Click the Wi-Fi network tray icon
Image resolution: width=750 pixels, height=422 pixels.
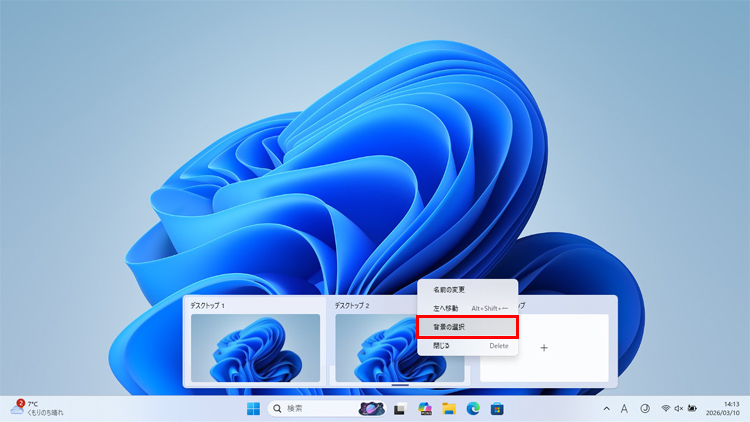coord(665,408)
